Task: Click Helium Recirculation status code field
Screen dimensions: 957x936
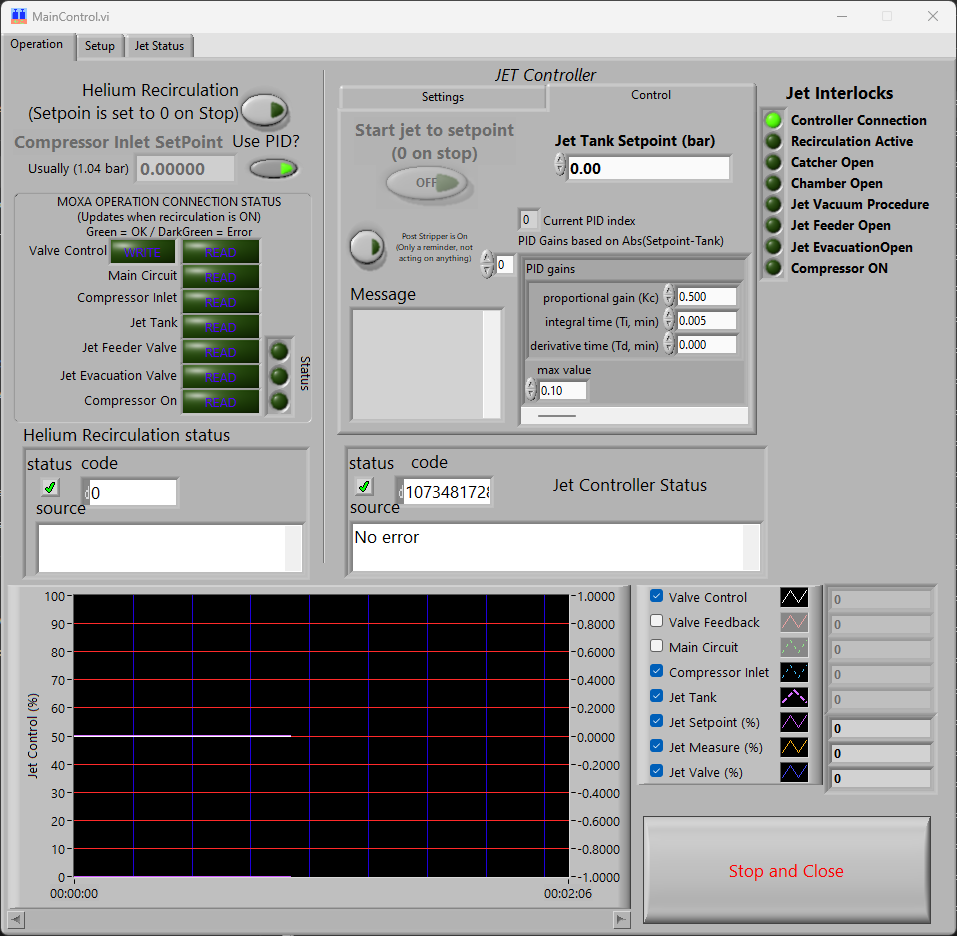Action: [x=132, y=492]
